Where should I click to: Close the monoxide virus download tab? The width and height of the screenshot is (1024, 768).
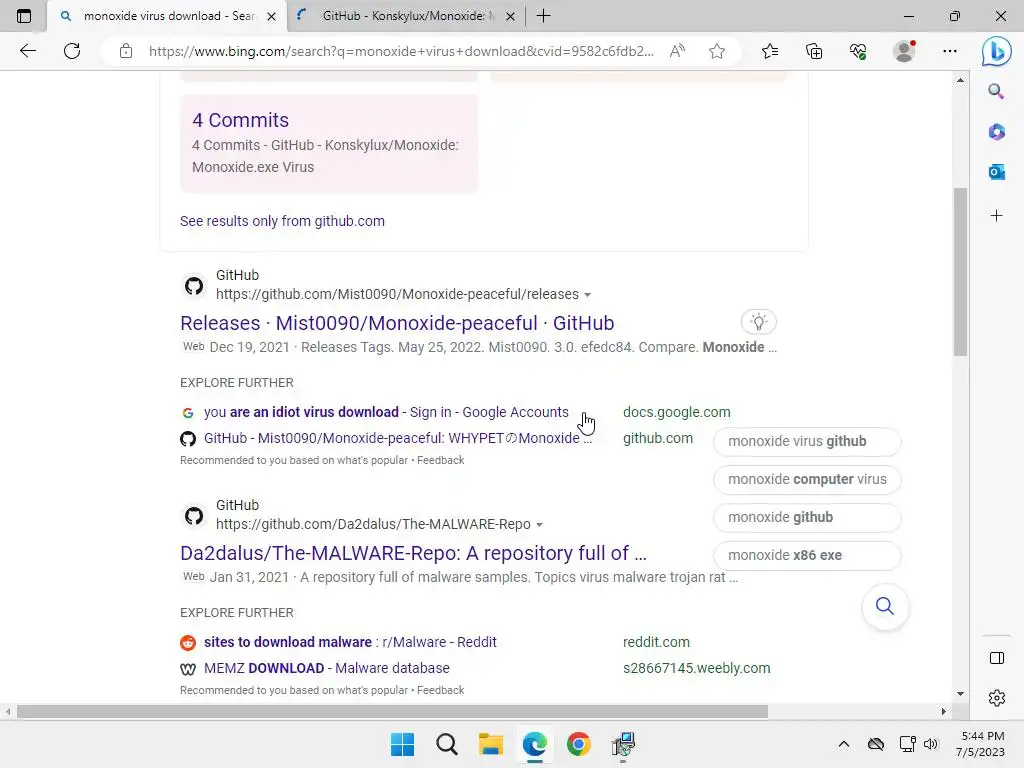pyautogui.click(x=272, y=16)
